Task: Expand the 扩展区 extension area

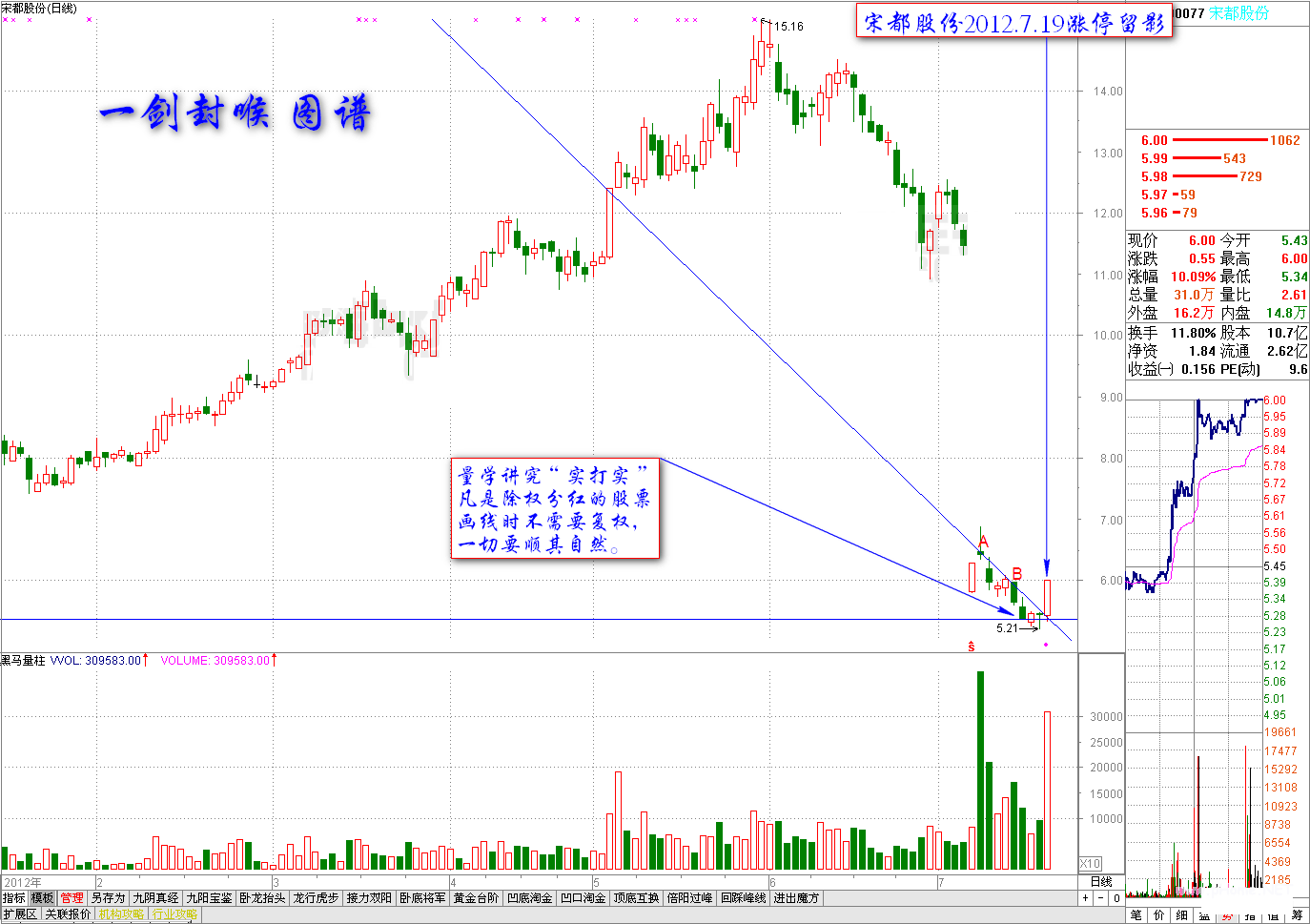Action: 20,914
